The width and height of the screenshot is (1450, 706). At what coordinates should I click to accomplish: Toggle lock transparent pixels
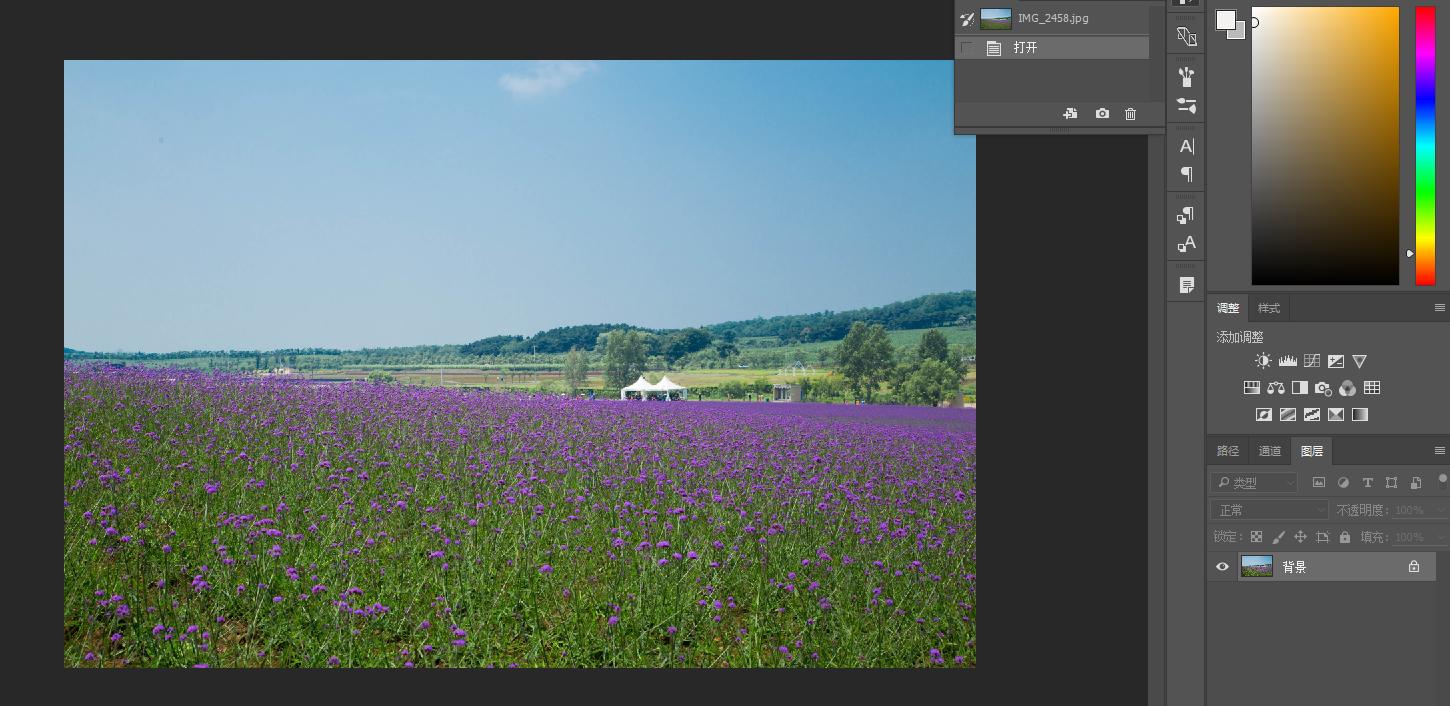tap(1256, 537)
